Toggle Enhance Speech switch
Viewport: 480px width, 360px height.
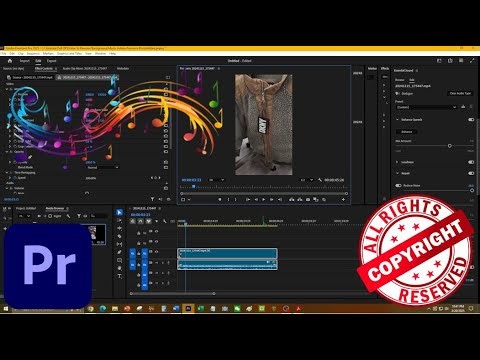click(471, 119)
